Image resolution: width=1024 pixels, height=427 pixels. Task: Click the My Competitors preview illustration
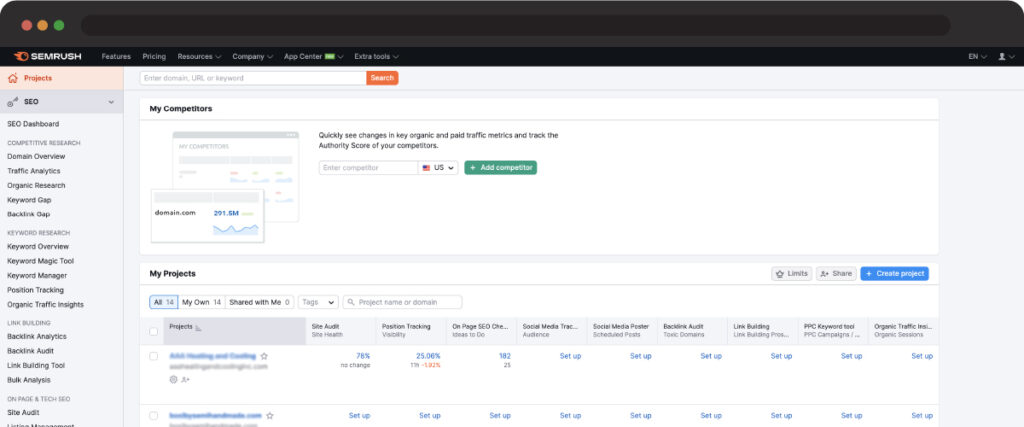point(225,187)
